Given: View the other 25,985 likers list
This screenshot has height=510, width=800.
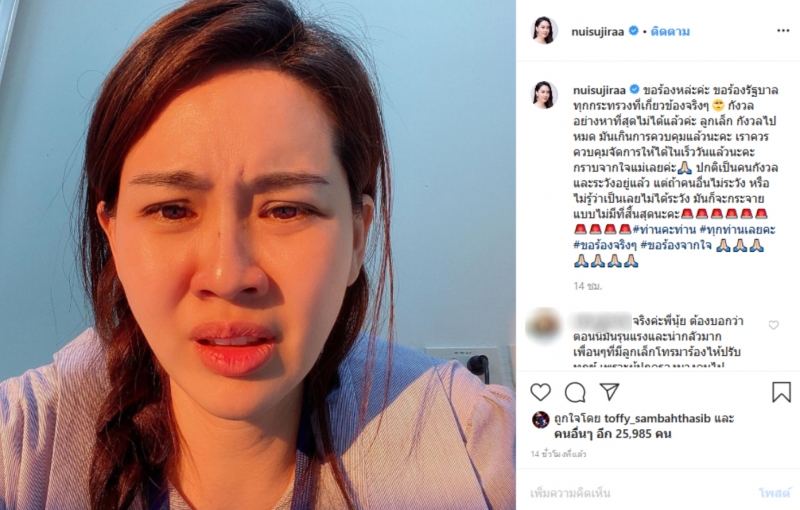Looking at the screenshot, I should point(612,434).
